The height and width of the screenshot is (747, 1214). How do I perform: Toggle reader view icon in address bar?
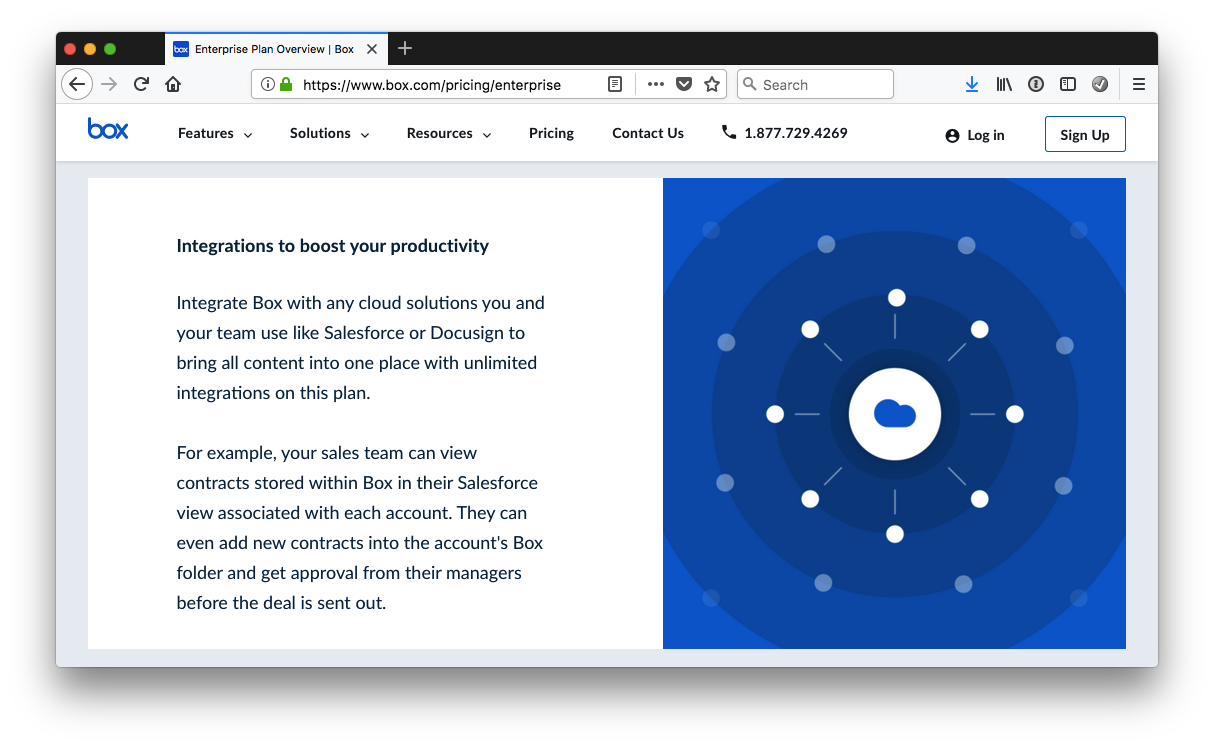(x=615, y=85)
